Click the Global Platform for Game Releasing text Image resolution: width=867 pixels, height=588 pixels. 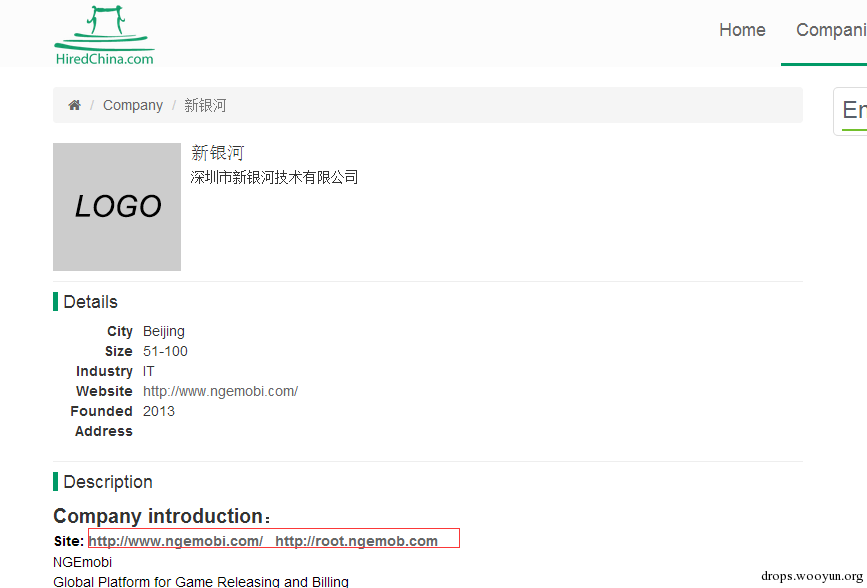[200, 581]
